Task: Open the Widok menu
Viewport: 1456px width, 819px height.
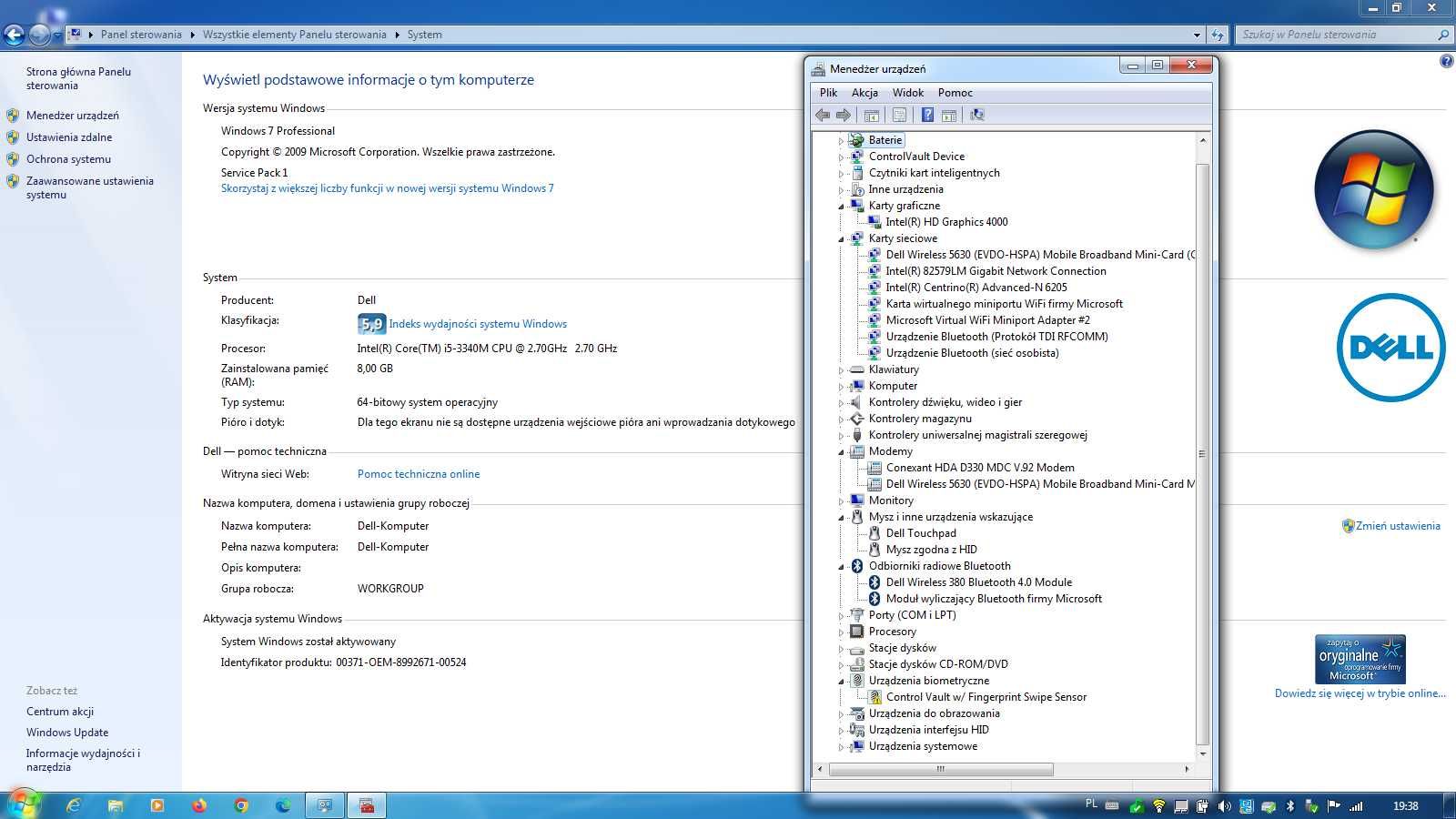Action: pyautogui.click(x=907, y=93)
